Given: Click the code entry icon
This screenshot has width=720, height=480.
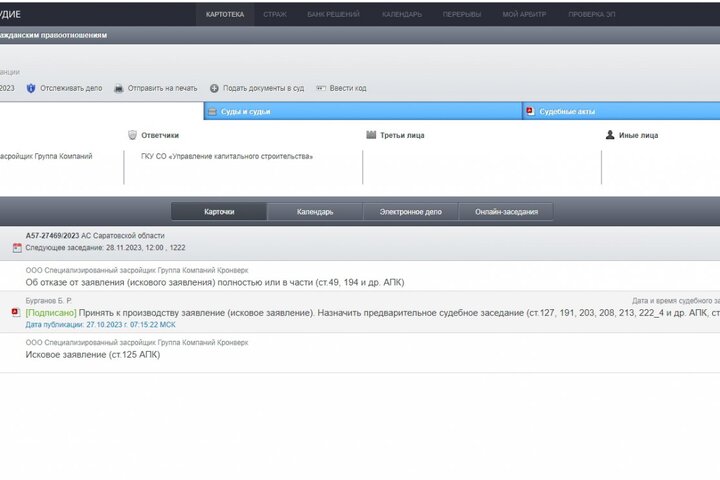Looking at the screenshot, I should pyautogui.click(x=321, y=88).
